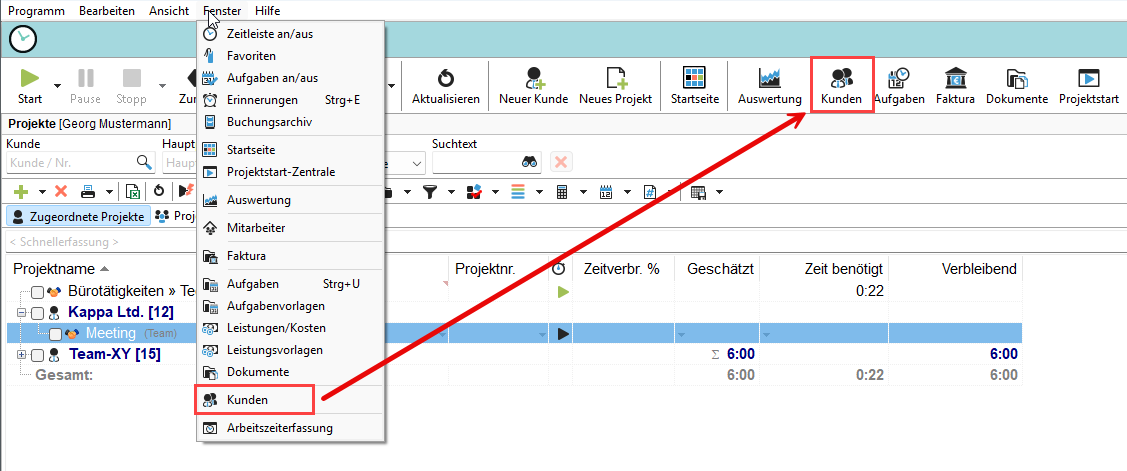
Task: Switch to the Zugeordnete Projekte tab
Action: click(x=78, y=216)
